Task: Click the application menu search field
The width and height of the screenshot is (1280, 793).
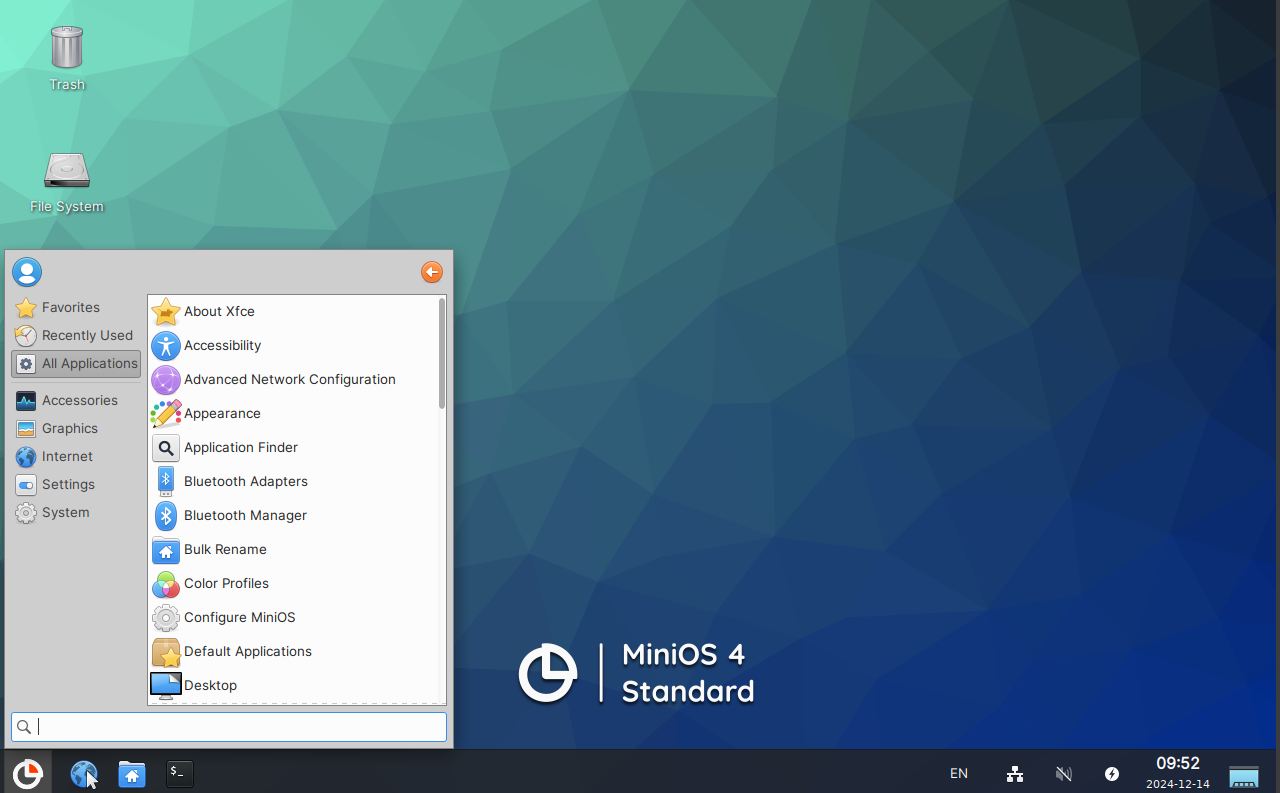Action: 229,727
